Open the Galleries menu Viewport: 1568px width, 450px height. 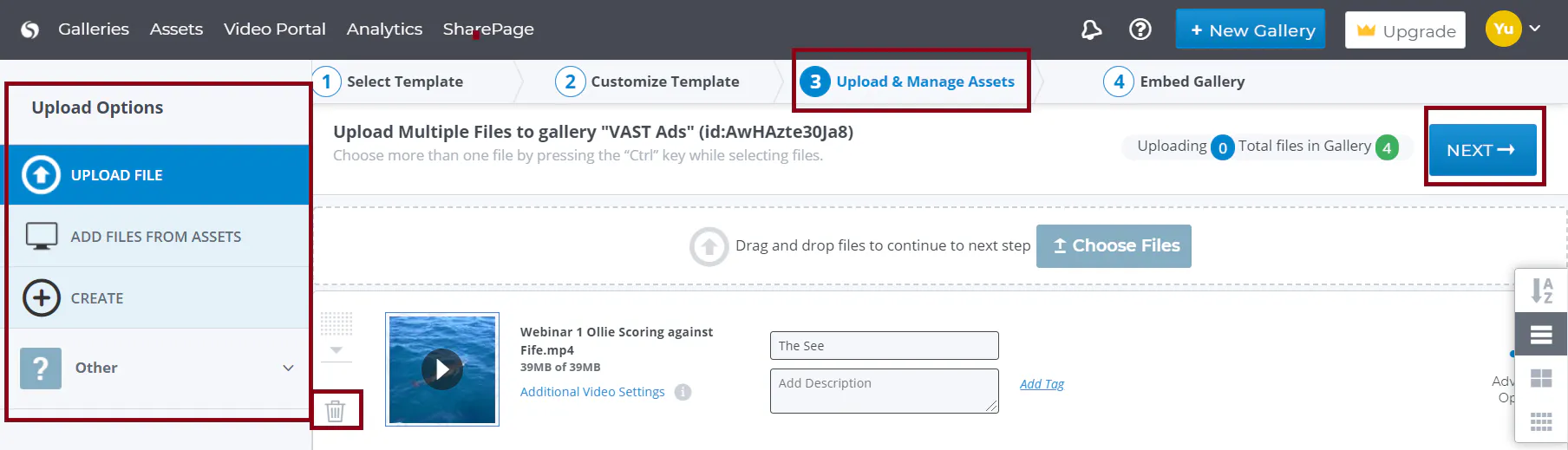94,29
